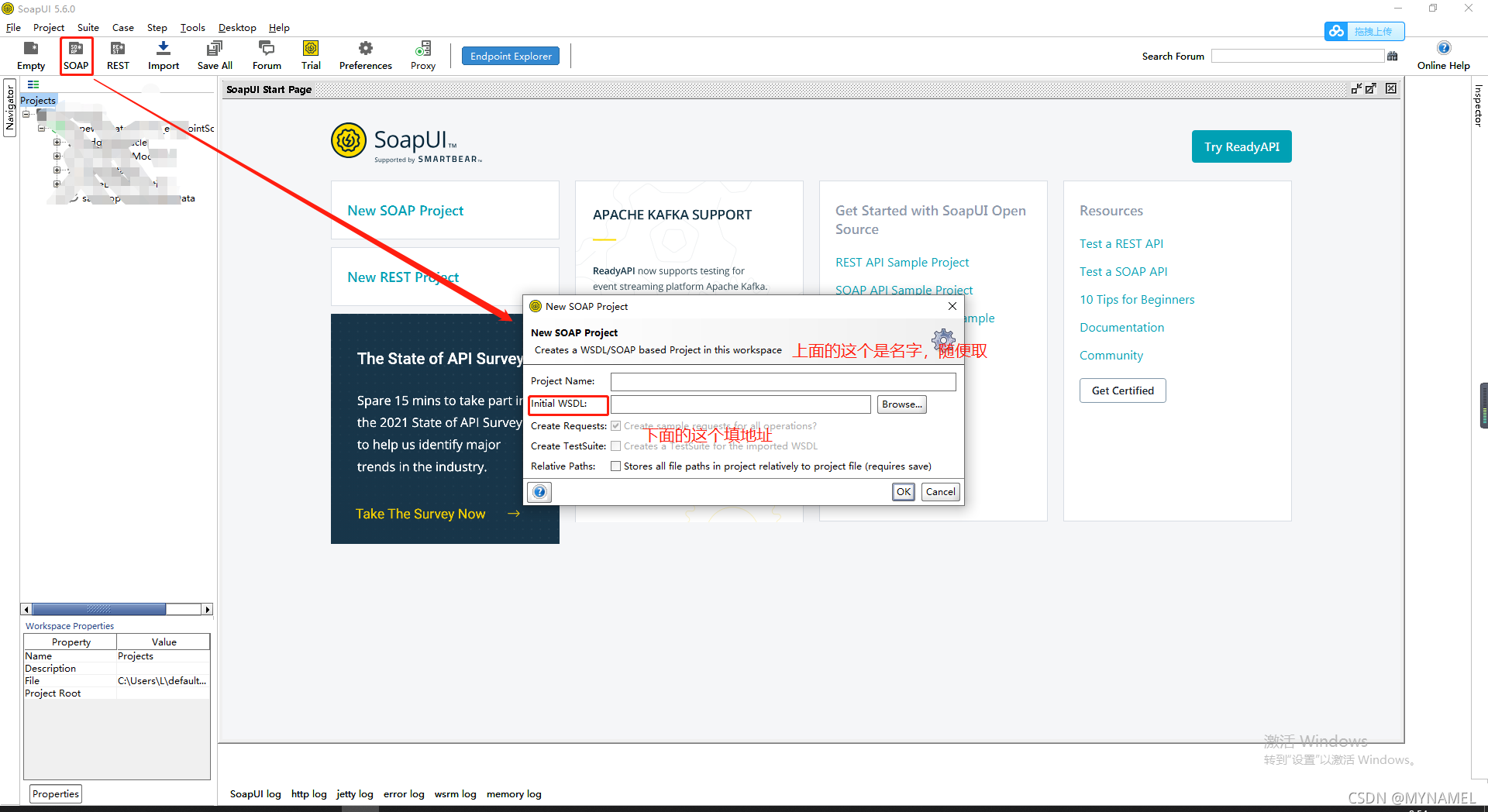Viewport: 1488px width, 812px height.
Task: Click the Search Forum input field
Action: pyautogui.click(x=1297, y=56)
